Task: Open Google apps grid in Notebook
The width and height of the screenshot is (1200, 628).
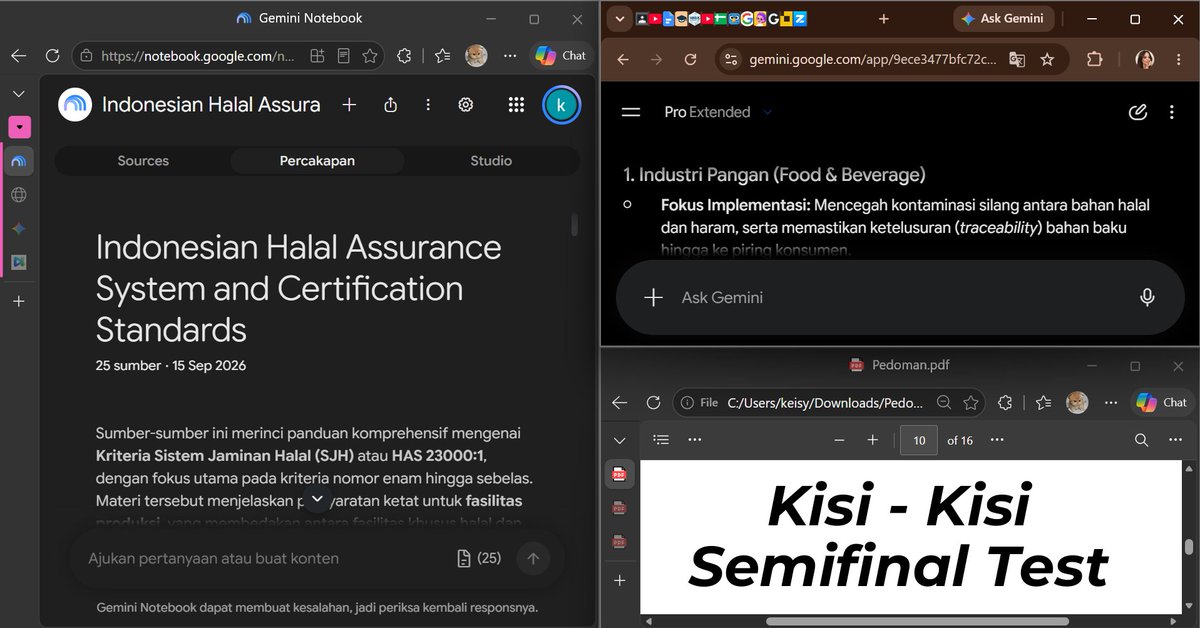Action: click(516, 104)
